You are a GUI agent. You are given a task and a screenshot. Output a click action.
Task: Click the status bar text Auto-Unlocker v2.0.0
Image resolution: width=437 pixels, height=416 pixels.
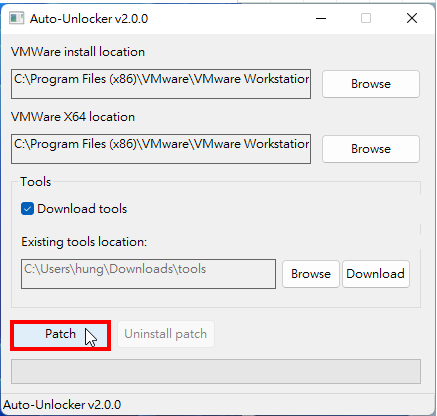[62, 405]
